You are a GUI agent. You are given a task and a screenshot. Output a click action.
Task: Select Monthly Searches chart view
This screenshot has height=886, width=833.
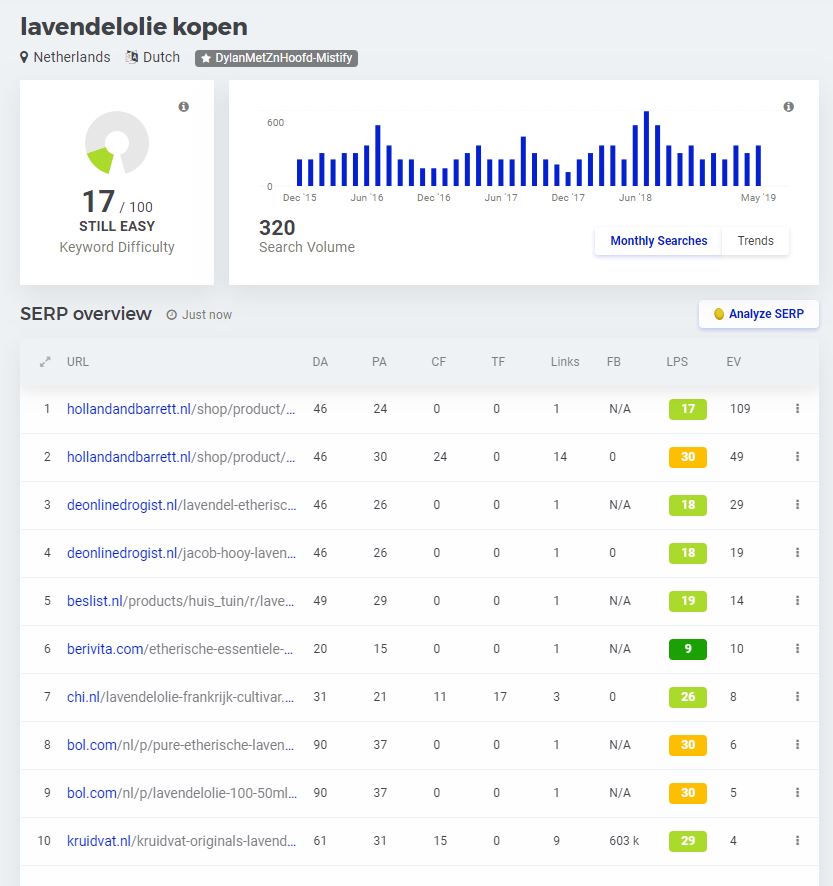tap(658, 241)
